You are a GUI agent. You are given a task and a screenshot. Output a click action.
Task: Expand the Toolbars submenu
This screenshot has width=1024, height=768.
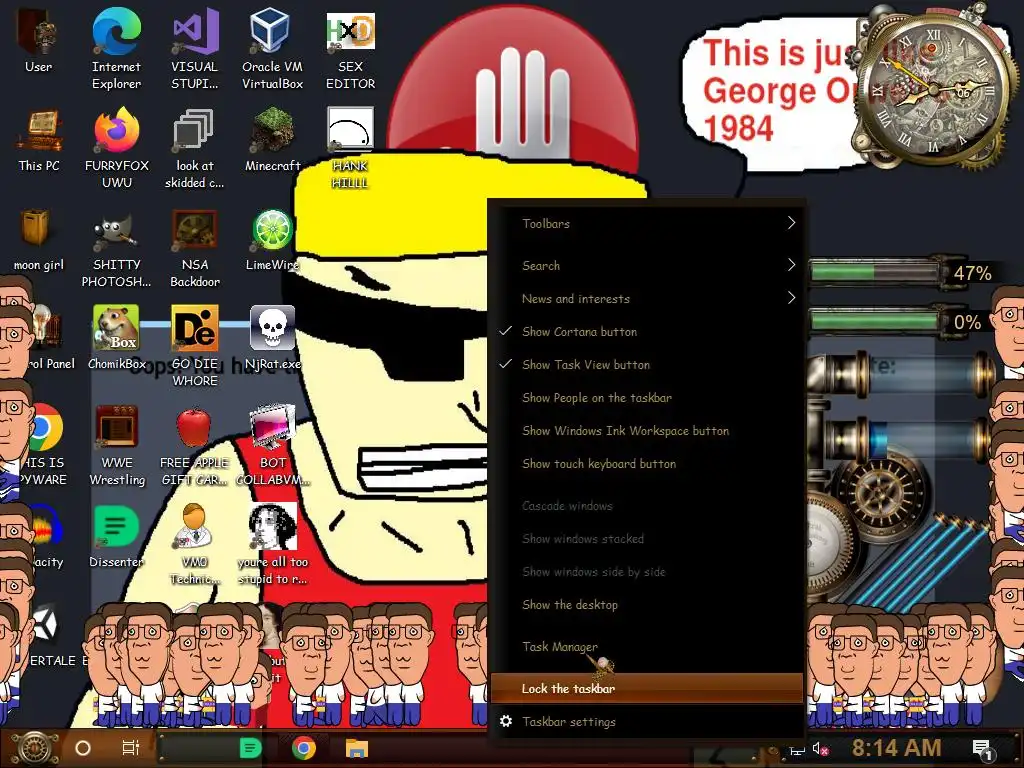point(647,223)
